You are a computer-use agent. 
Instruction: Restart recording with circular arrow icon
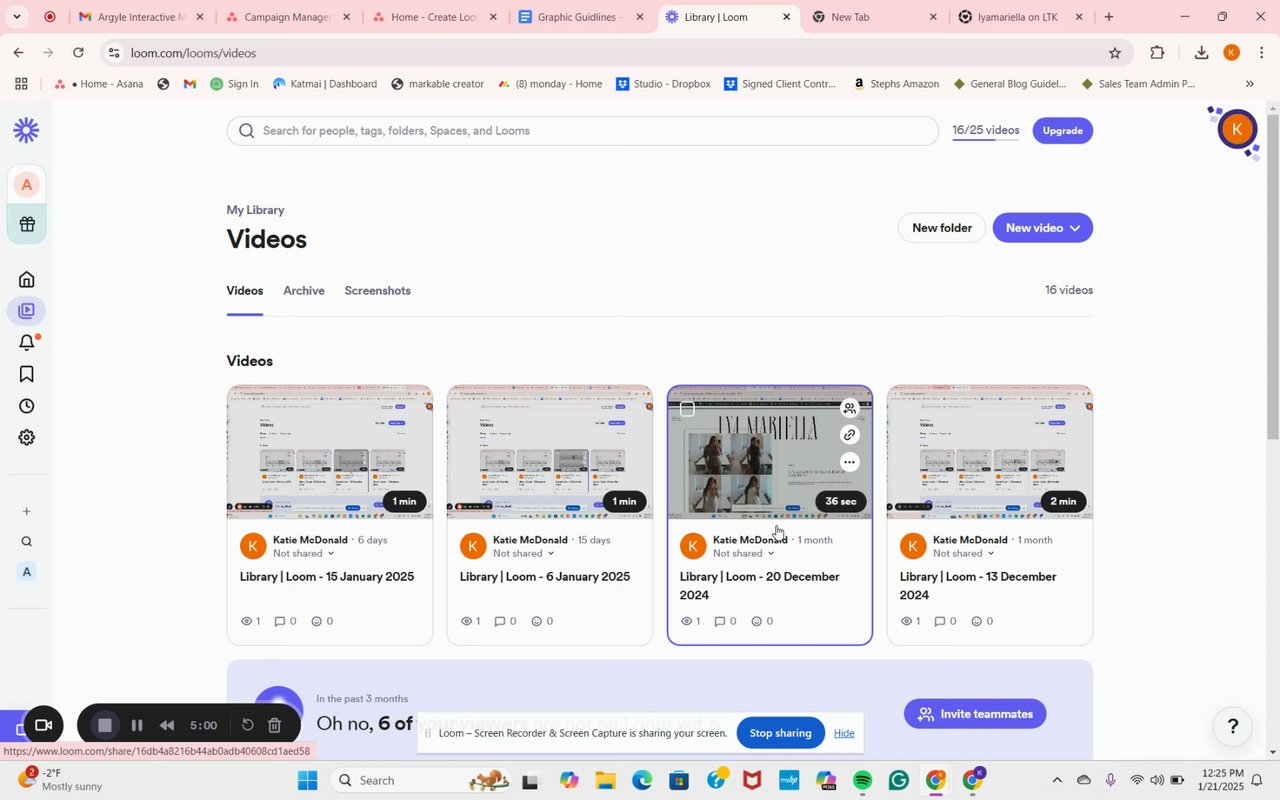[x=247, y=725]
